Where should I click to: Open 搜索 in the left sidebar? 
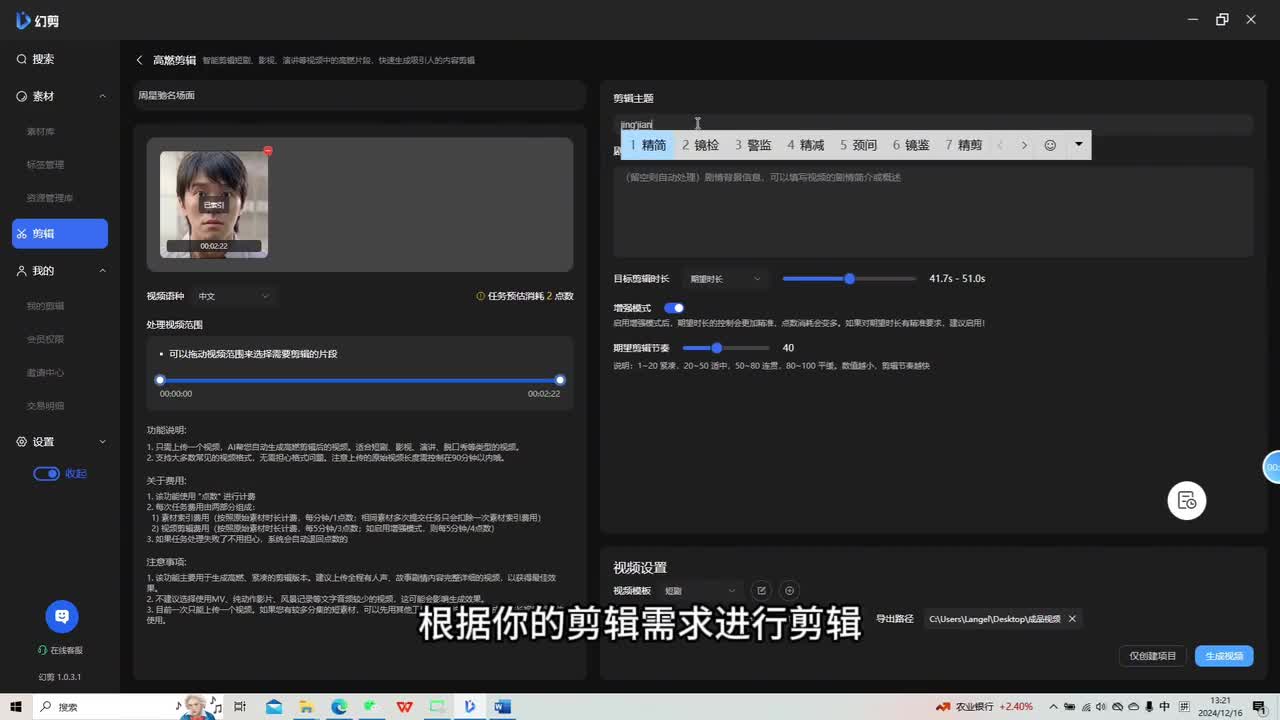(x=42, y=60)
